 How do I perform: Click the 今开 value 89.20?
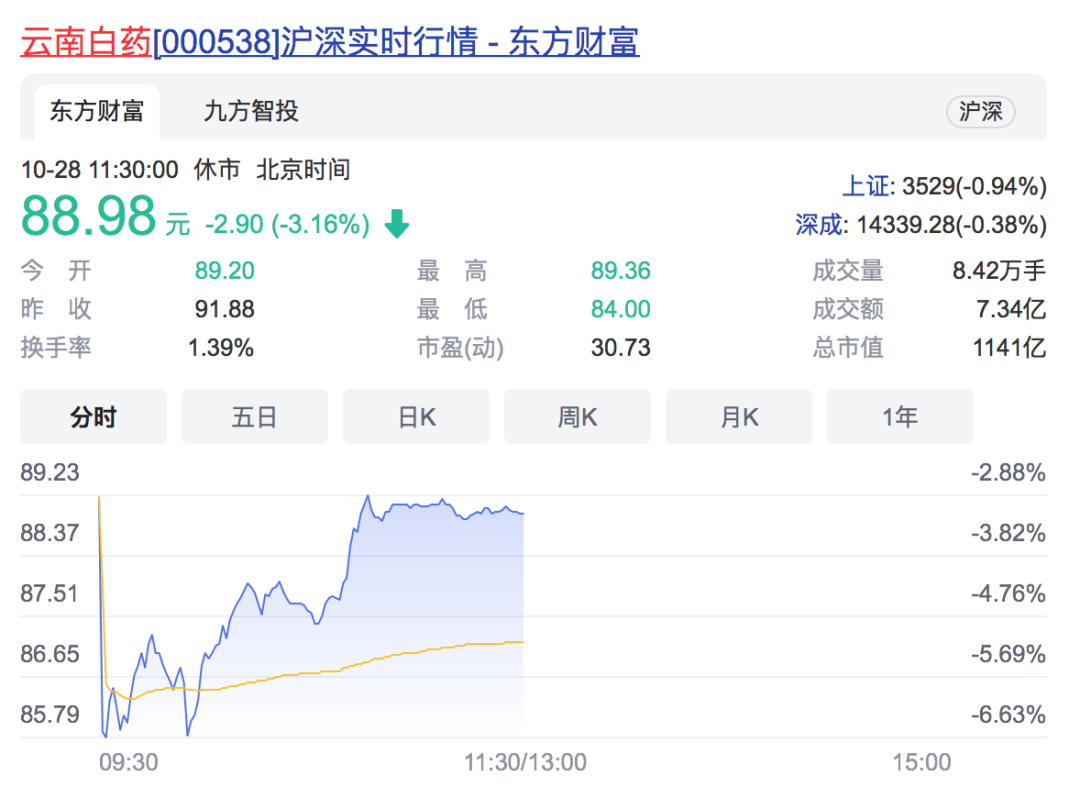[x=225, y=271]
